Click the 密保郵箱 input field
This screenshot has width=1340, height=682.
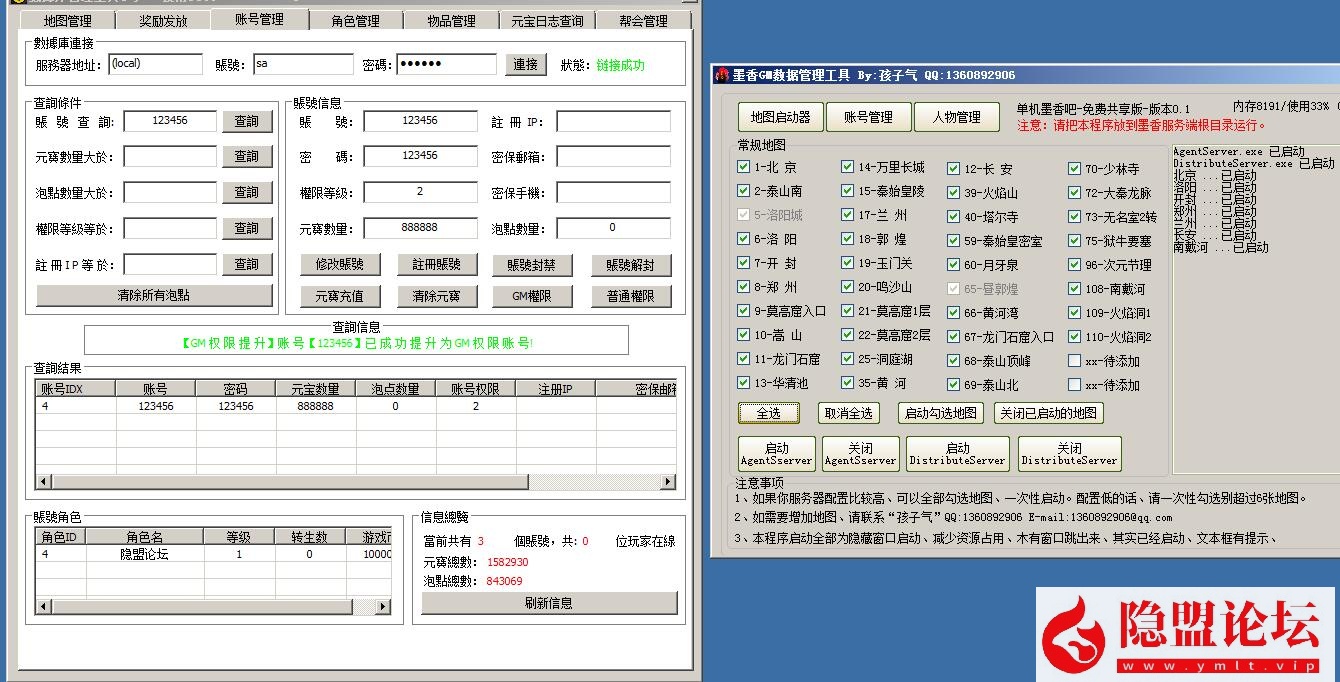pyautogui.click(x=613, y=157)
